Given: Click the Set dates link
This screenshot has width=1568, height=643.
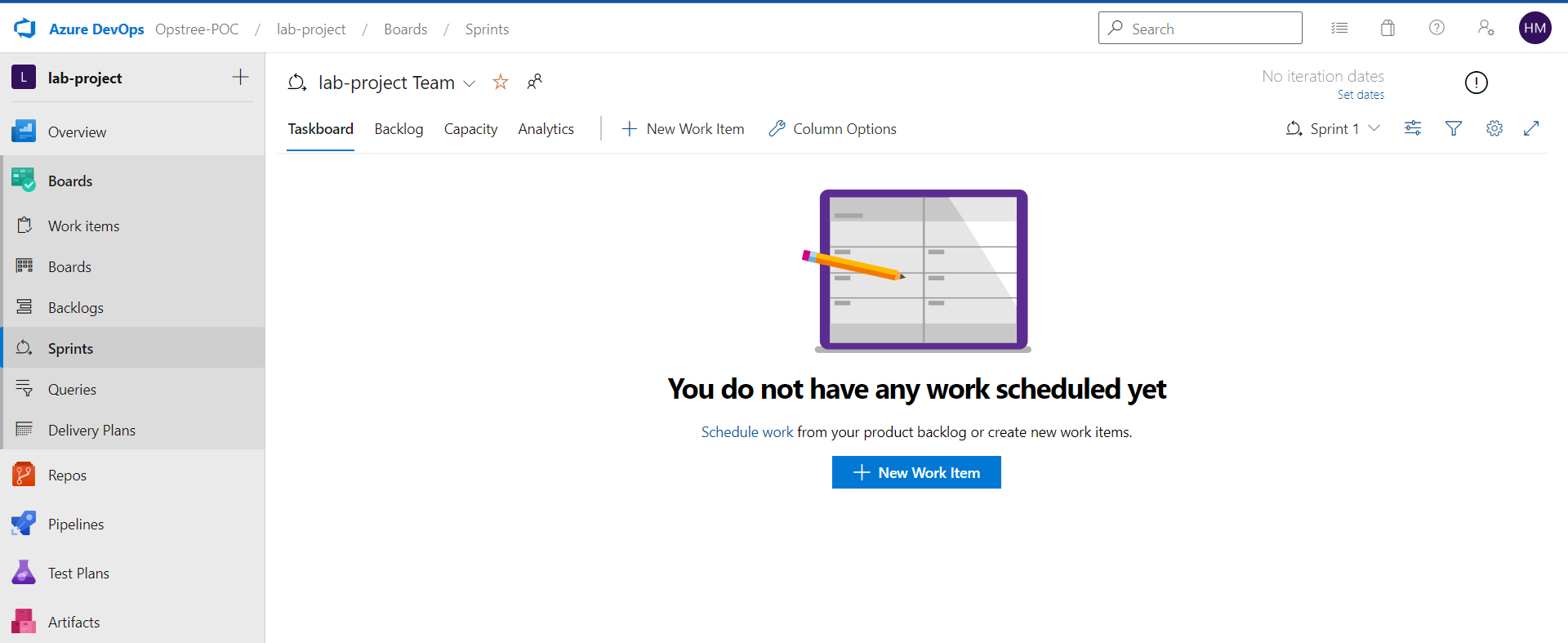Looking at the screenshot, I should click(x=1361, y=95).
